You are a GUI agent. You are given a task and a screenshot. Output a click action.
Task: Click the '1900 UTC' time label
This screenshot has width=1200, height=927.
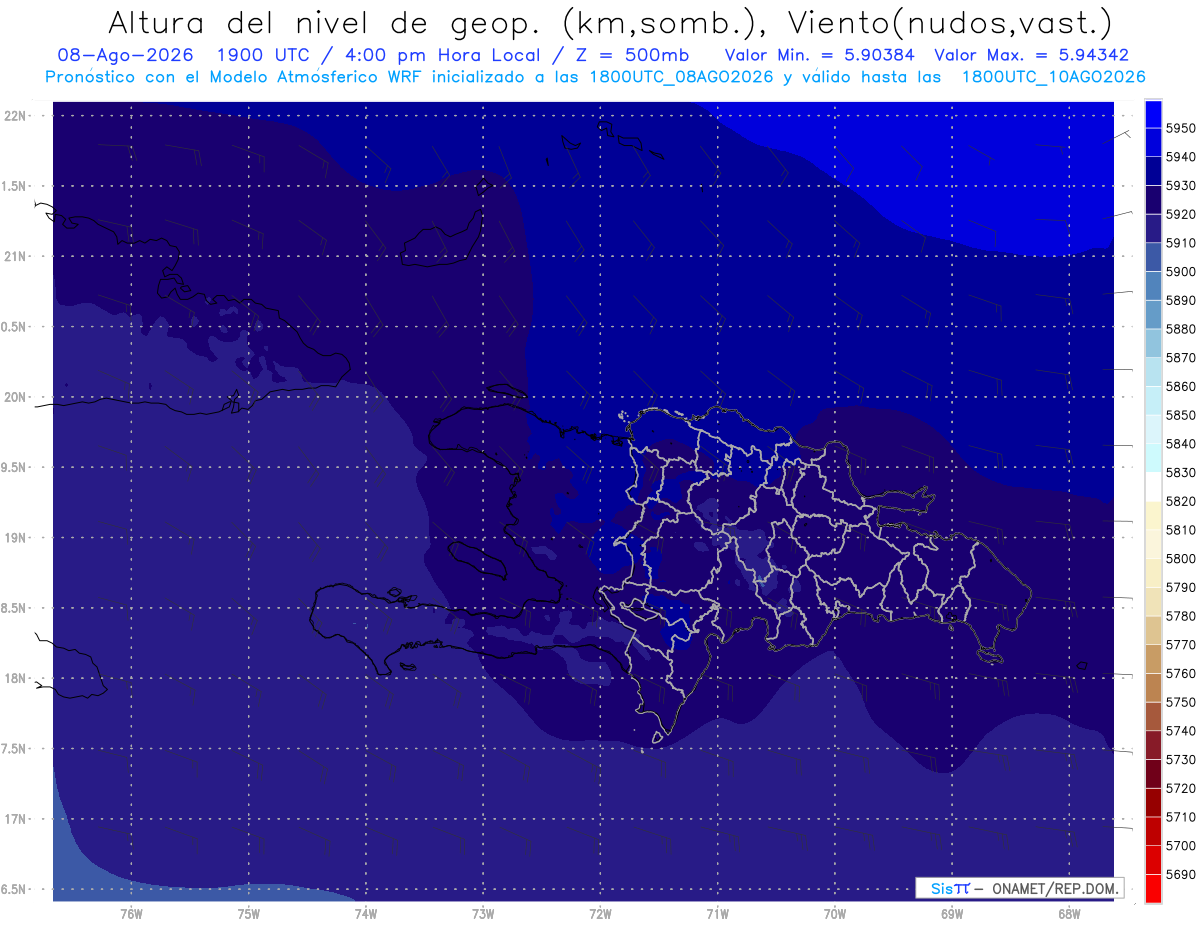(262, 55)
